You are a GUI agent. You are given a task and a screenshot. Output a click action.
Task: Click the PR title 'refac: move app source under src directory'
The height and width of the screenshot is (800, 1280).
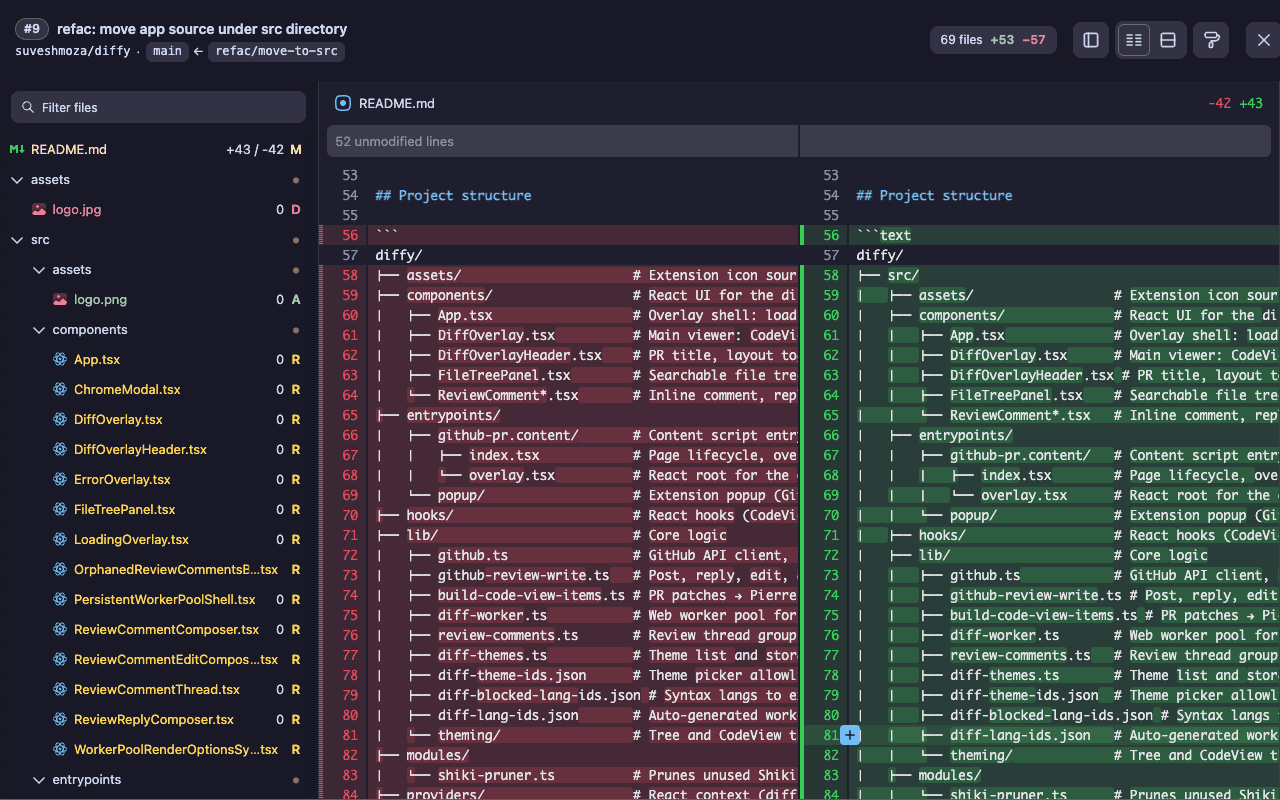tap(202, 29)
